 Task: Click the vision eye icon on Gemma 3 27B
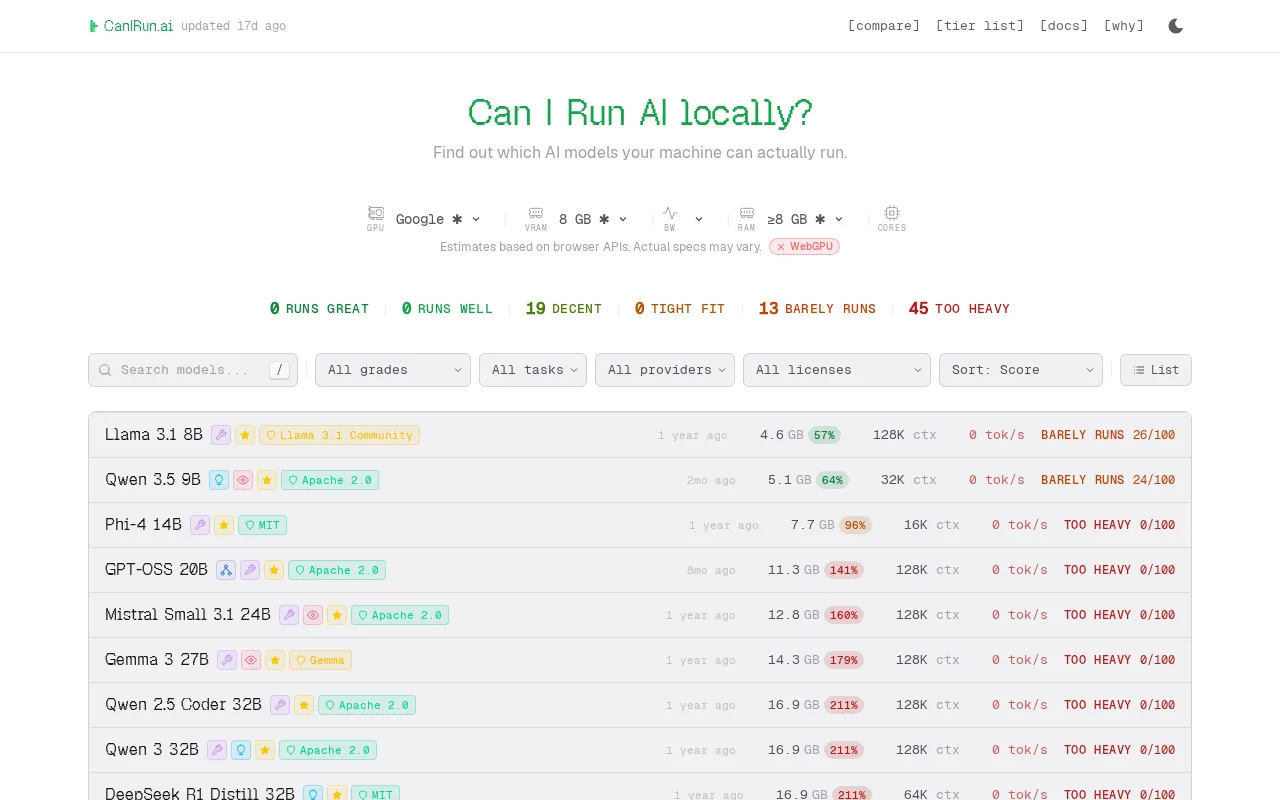pos(251,660)
